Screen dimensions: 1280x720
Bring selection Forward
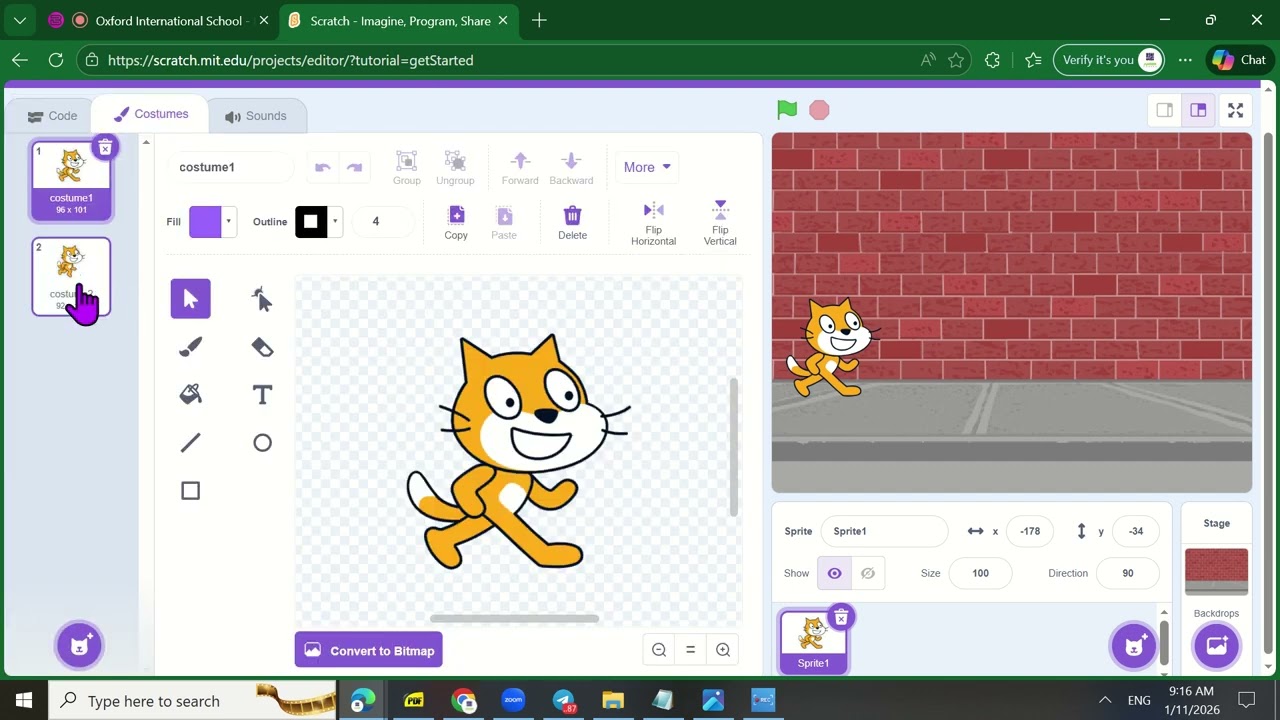(x=520, y=168)
